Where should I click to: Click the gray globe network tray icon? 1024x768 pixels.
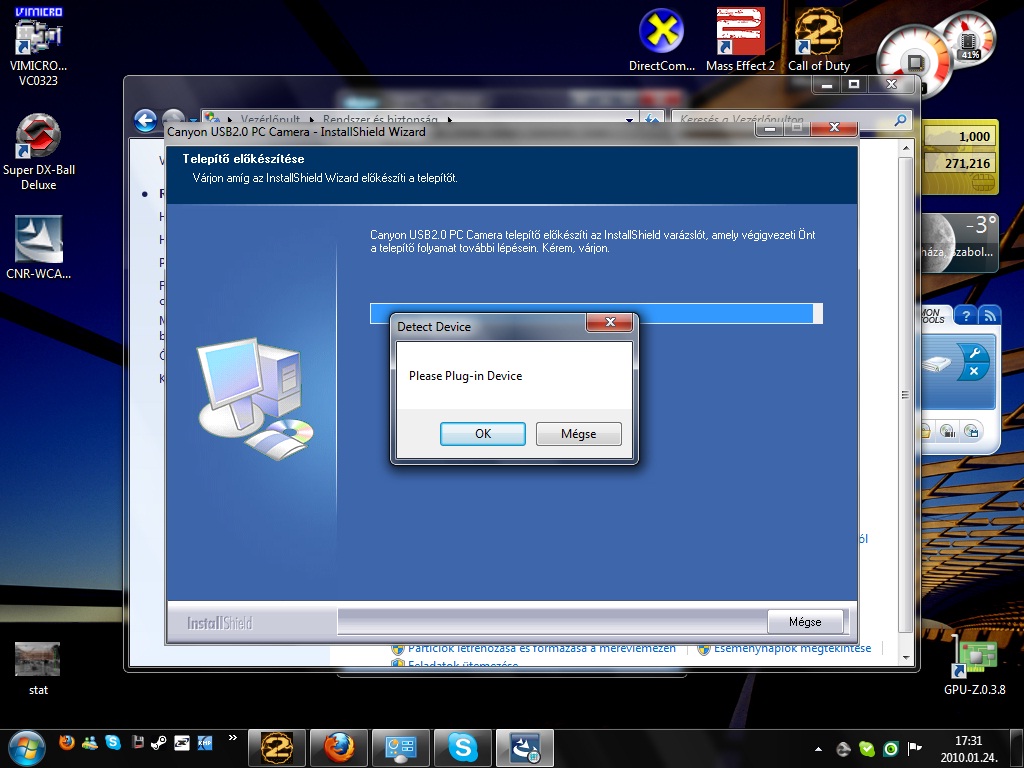click(x=843, y=748)
